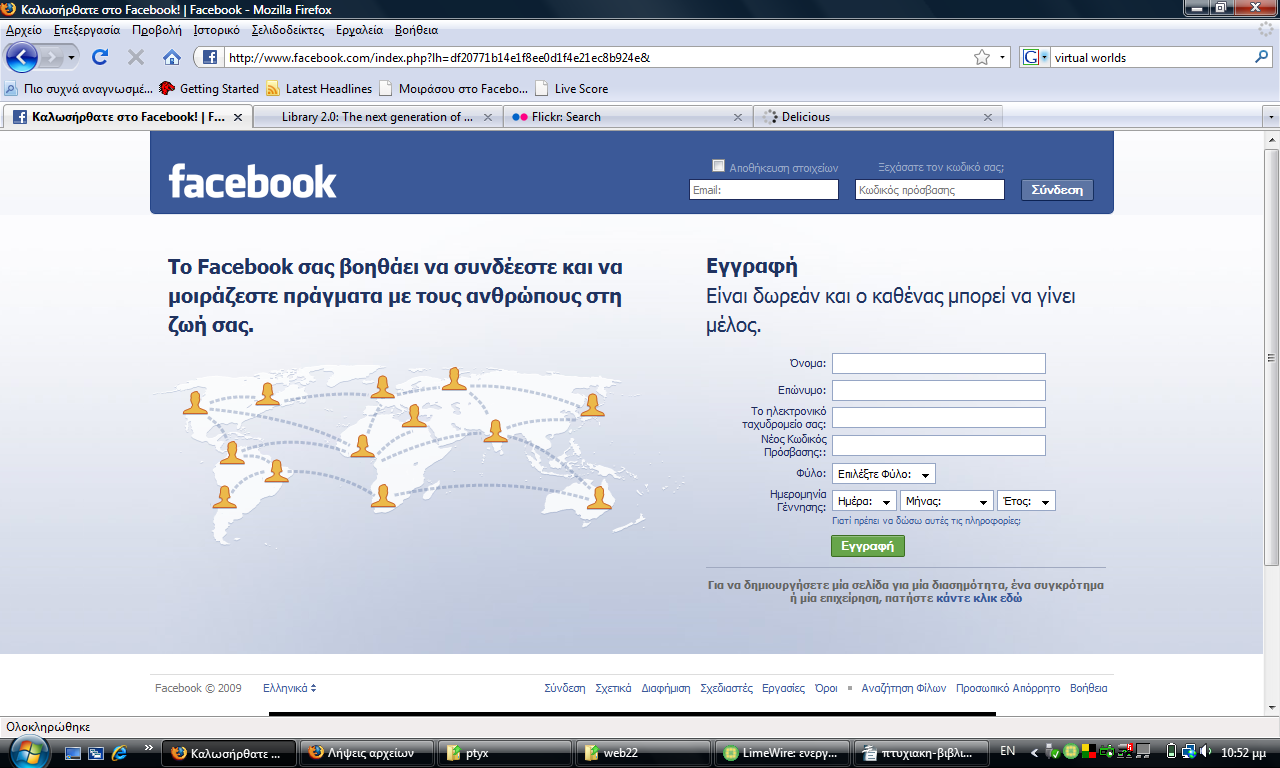Close the Flickr: Search tab
The image size is (1280, 768).
pyautogui.click(x=738, y=117)
